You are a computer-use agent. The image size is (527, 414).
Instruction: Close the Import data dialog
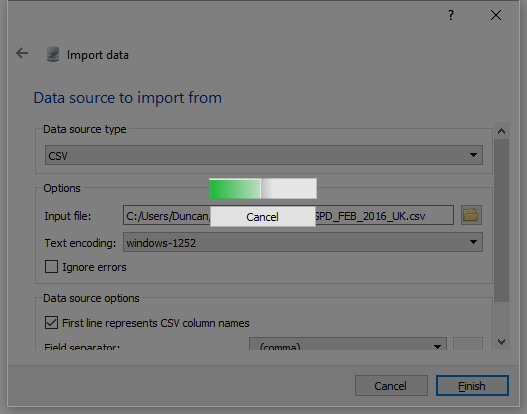[x=496, y=15]
